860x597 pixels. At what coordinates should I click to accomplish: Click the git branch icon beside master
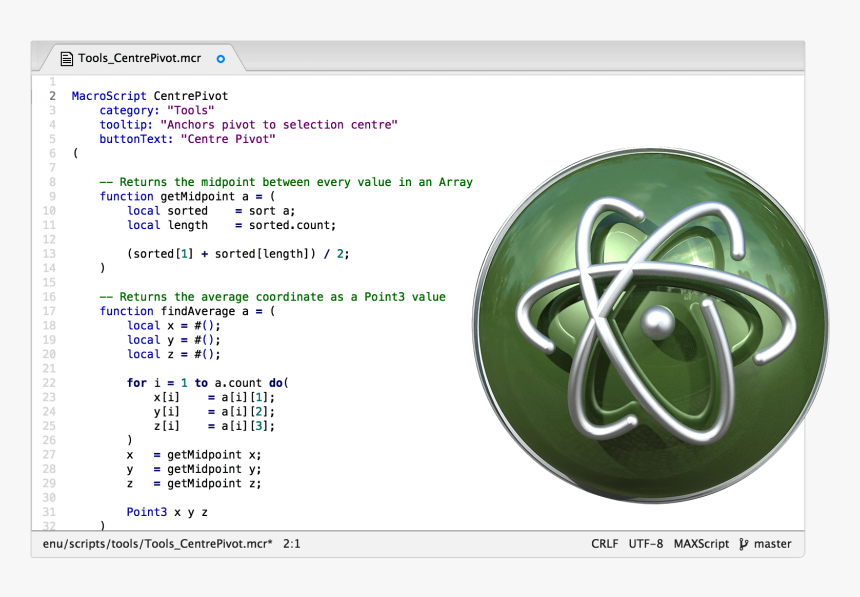[x=743, y=544]
